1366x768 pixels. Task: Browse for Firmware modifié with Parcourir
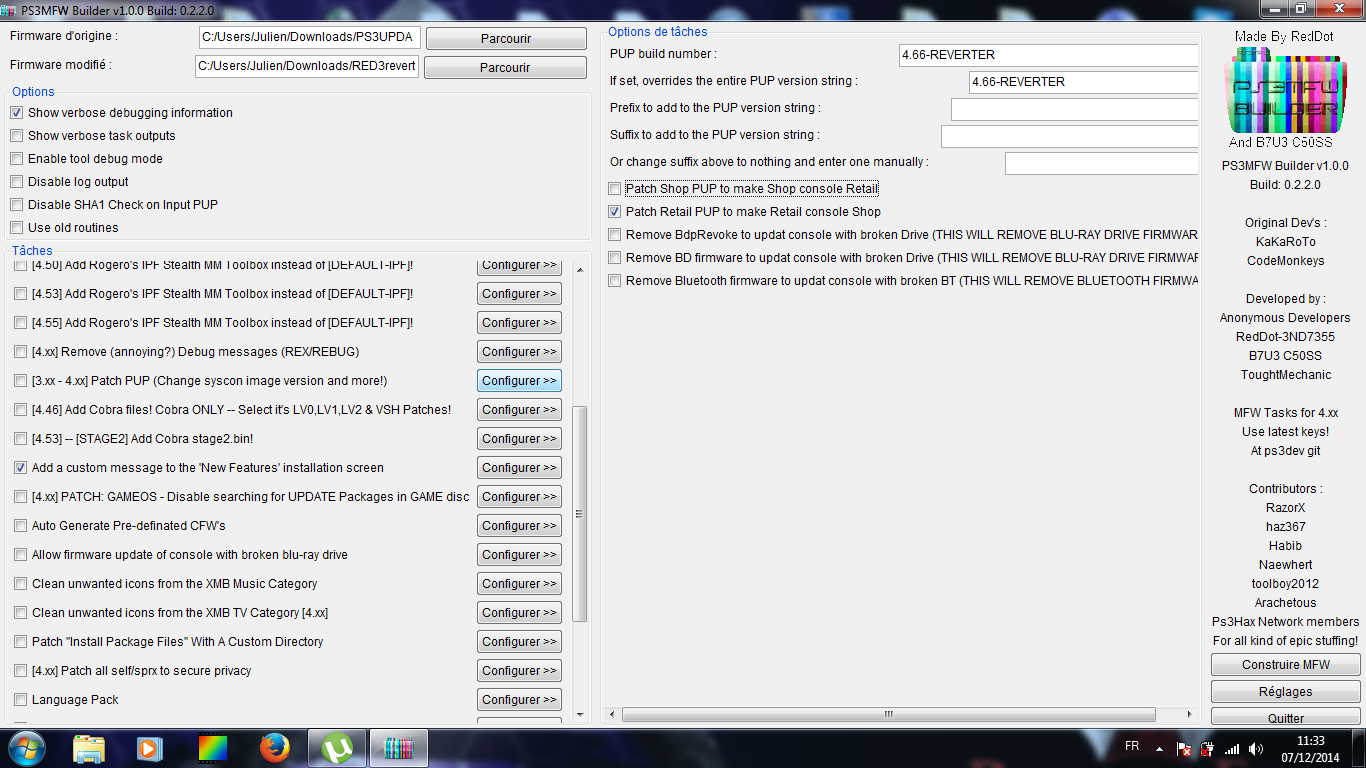[505, 68]
